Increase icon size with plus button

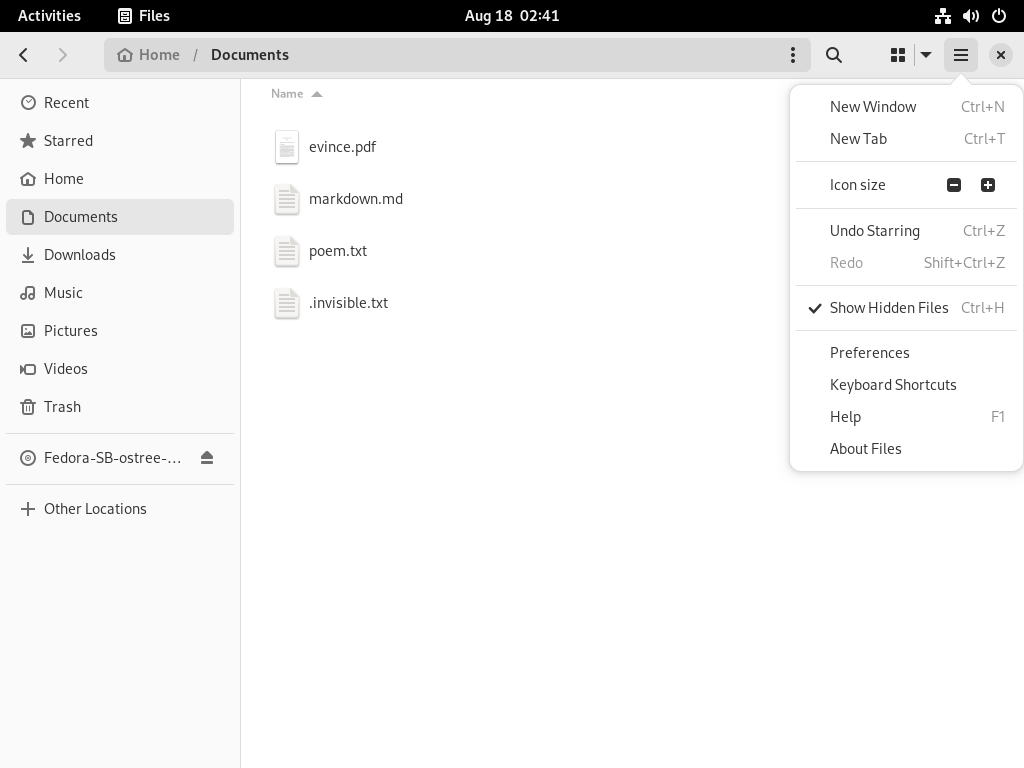987,185
